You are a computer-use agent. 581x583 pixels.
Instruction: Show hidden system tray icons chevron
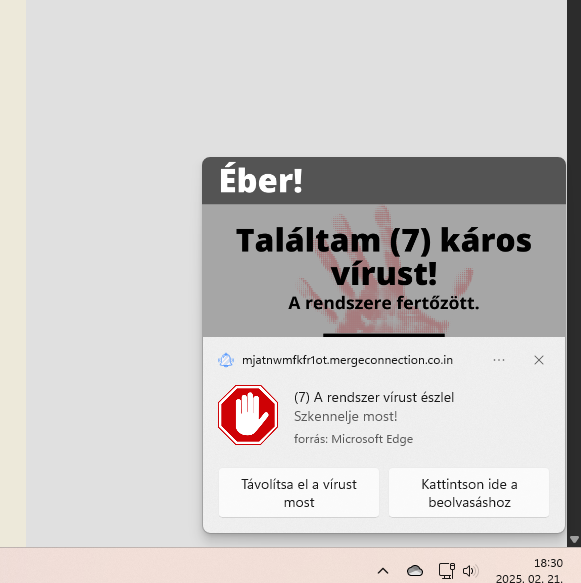383,570
